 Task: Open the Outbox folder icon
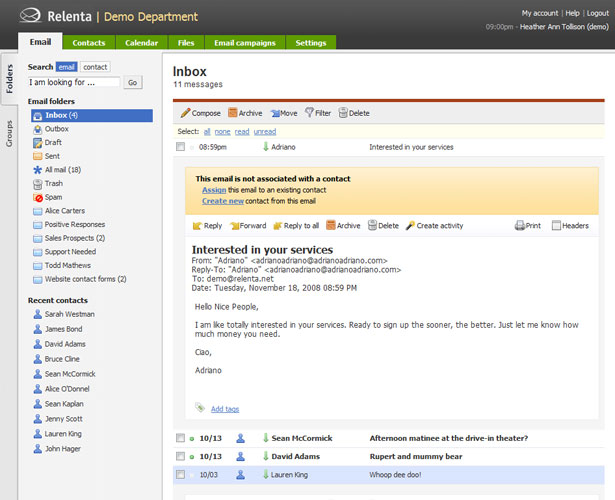click(x=38, y=129)
